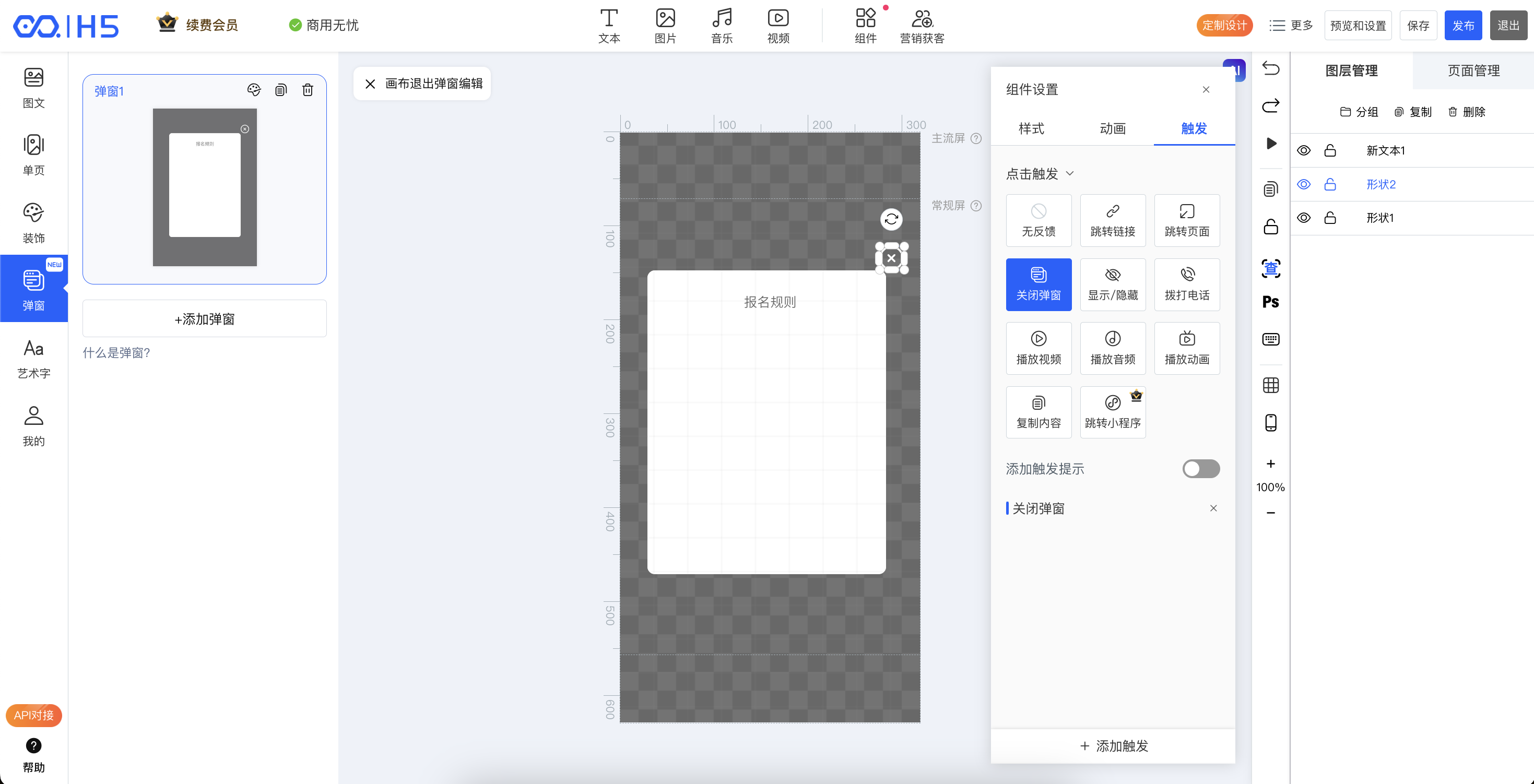This screenshot has height=784, width=1534.
Task: Click the grid settings icon
Action: click(x=1270, y=385)
